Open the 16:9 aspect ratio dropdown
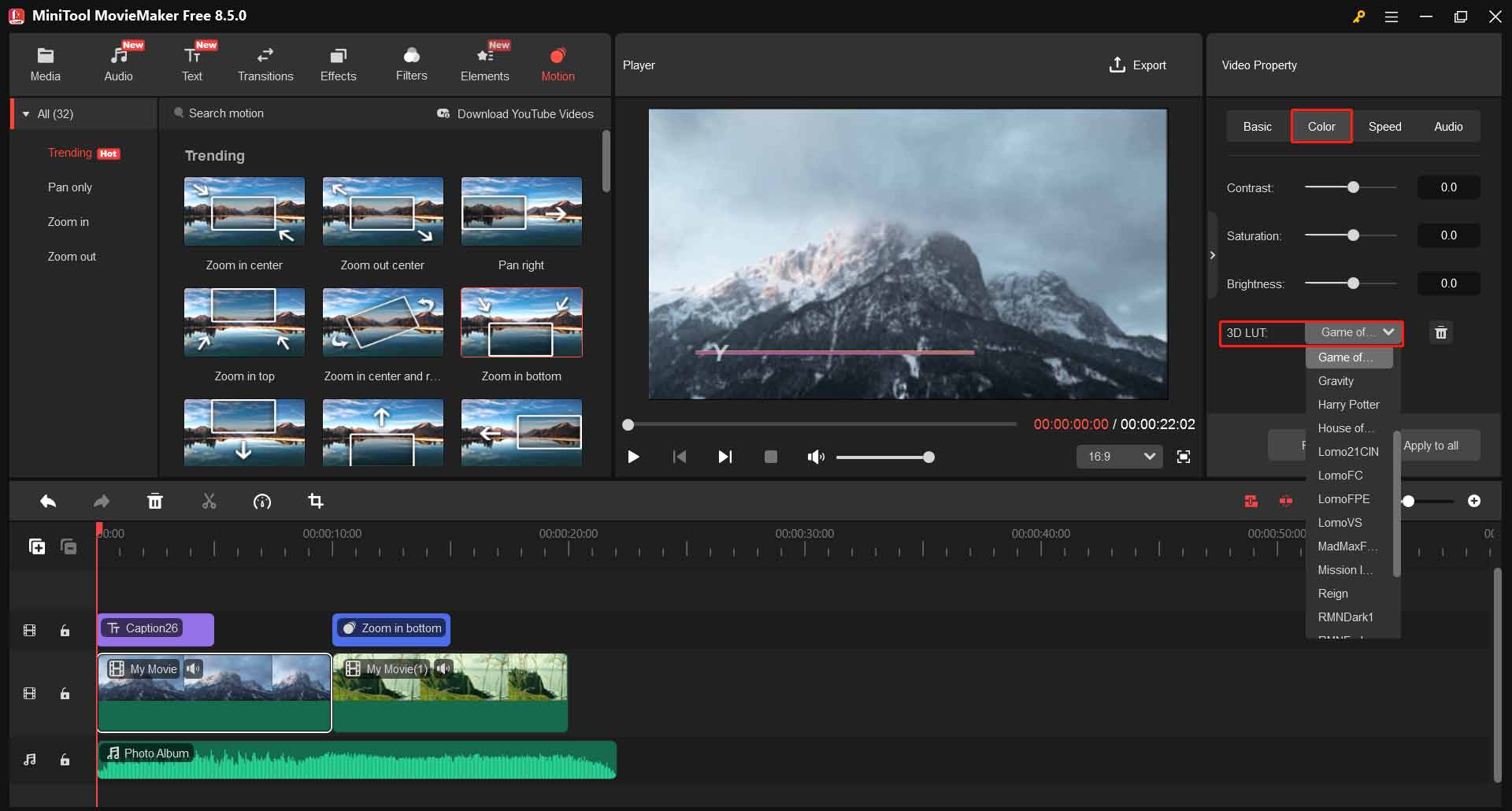 [1119, 457]
